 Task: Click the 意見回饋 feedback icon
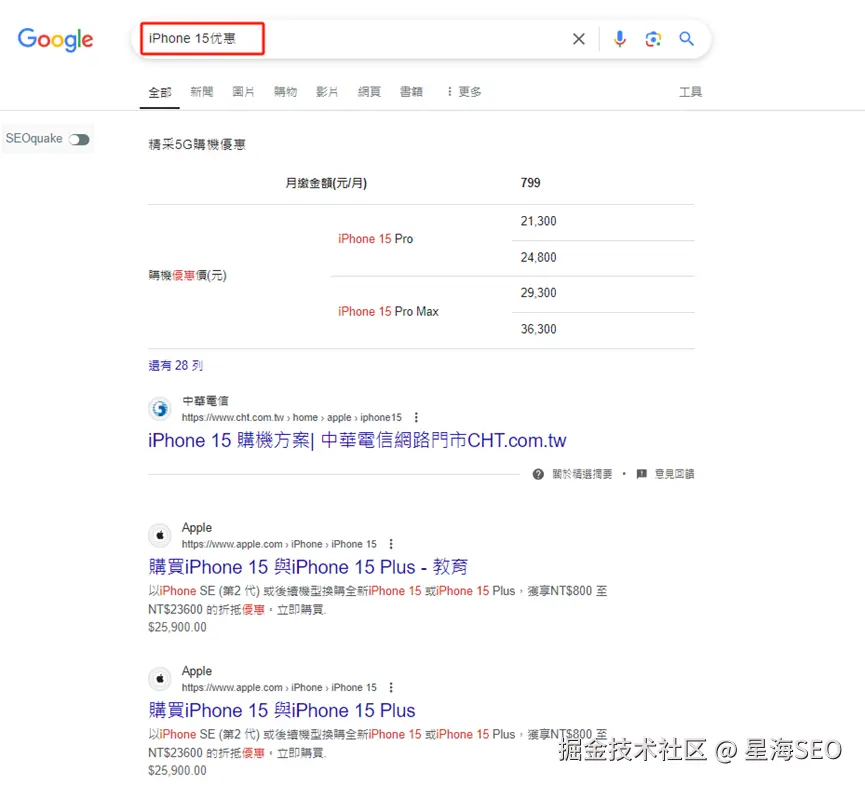coord(642,474)
